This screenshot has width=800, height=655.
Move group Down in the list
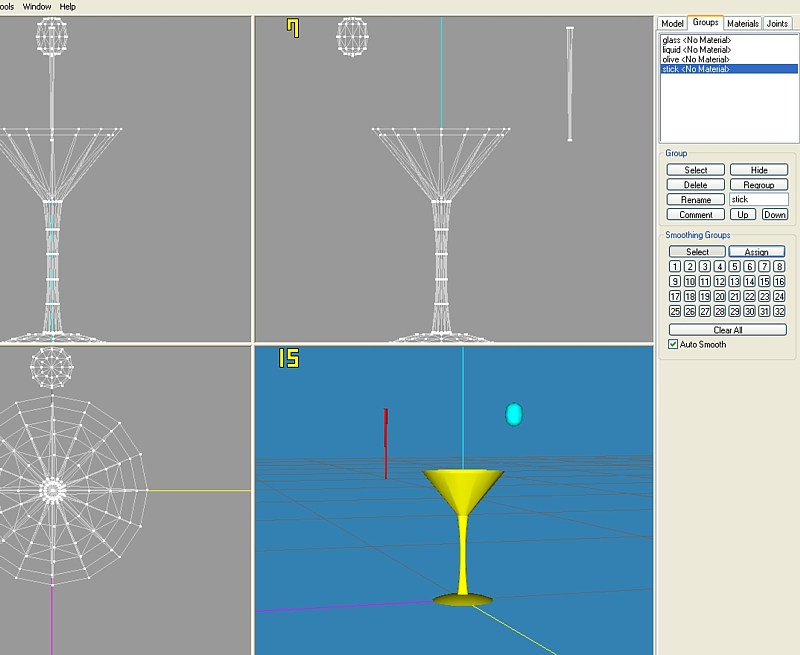pos(774,215)
